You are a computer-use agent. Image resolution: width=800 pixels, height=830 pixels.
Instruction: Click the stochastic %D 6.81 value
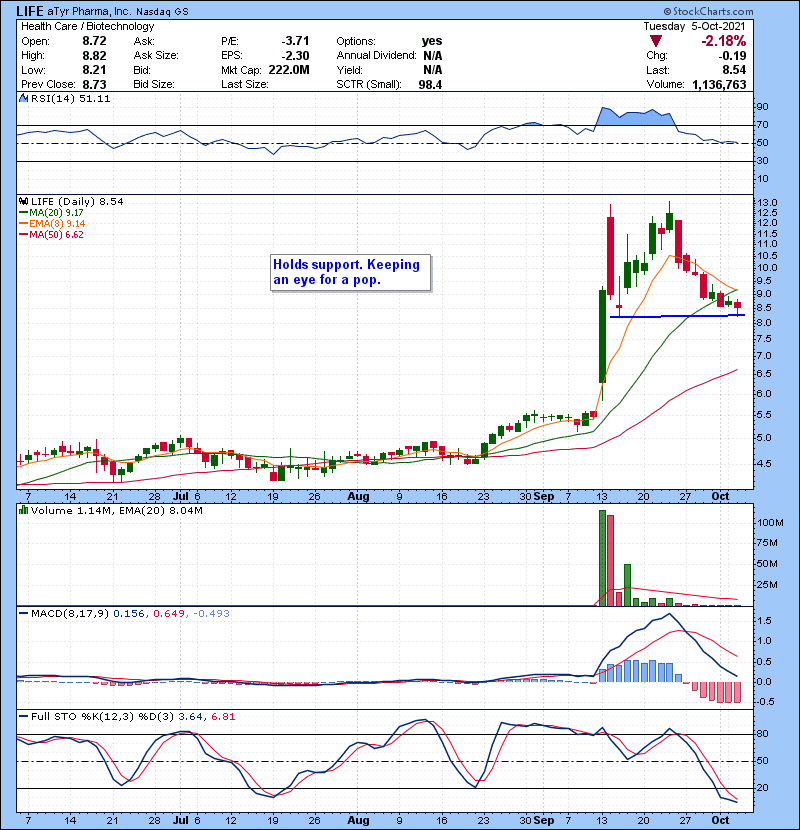pyautogui.click(x=223, y=716)
